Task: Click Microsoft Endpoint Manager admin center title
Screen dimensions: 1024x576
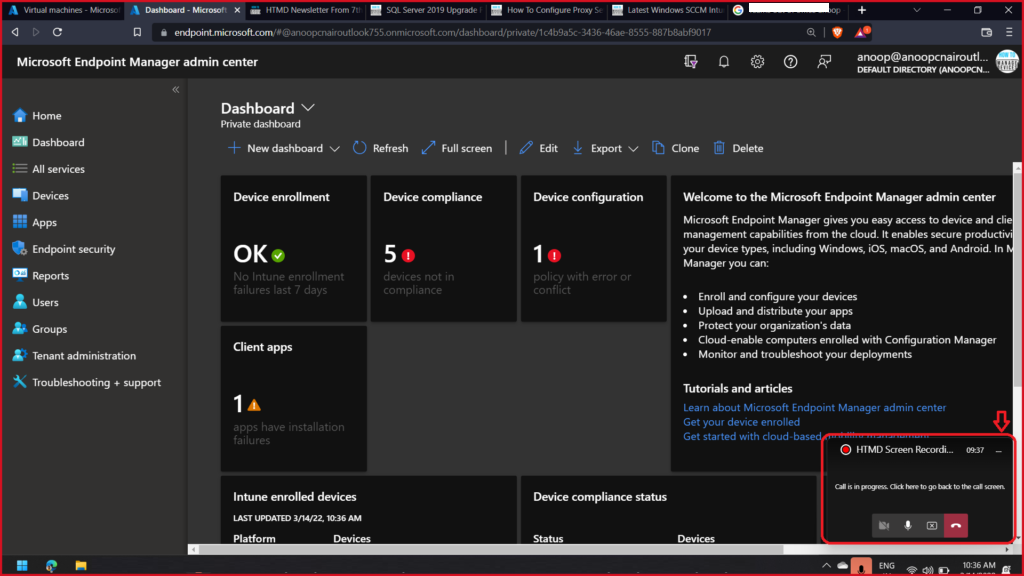Action: (x=137, y=62)
